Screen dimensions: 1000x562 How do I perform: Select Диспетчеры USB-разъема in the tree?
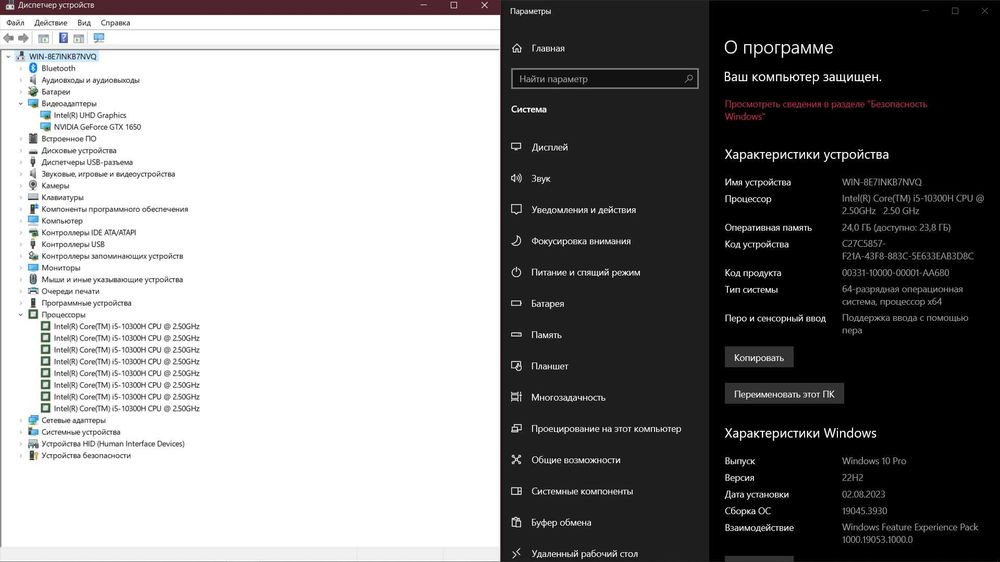pos(87,163)
